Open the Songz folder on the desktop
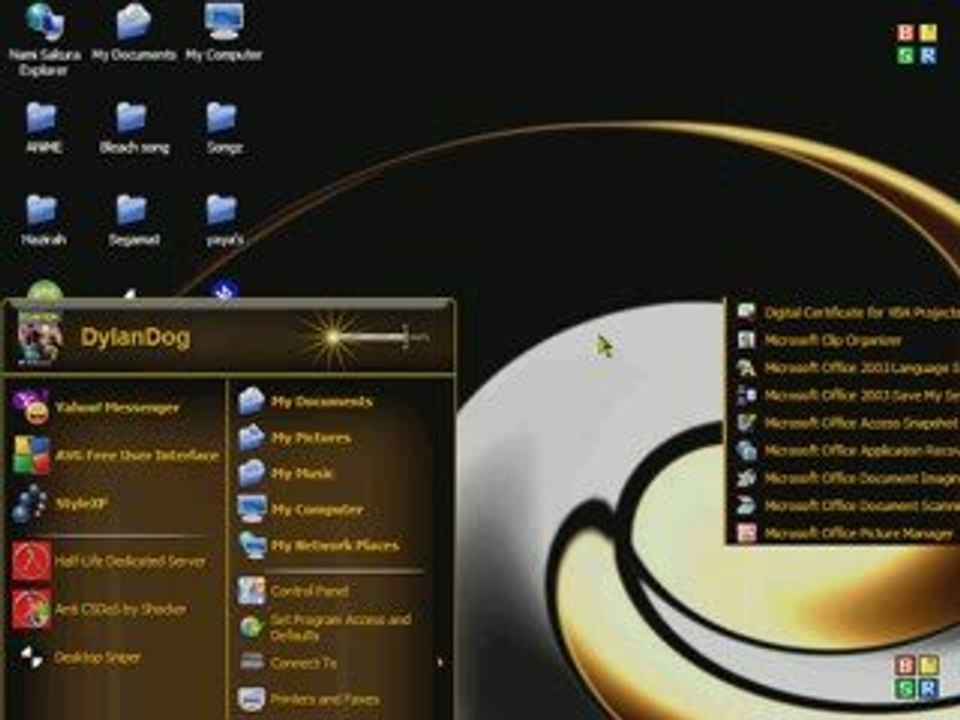This screenshot has width=960, height=720. point(224,127)
